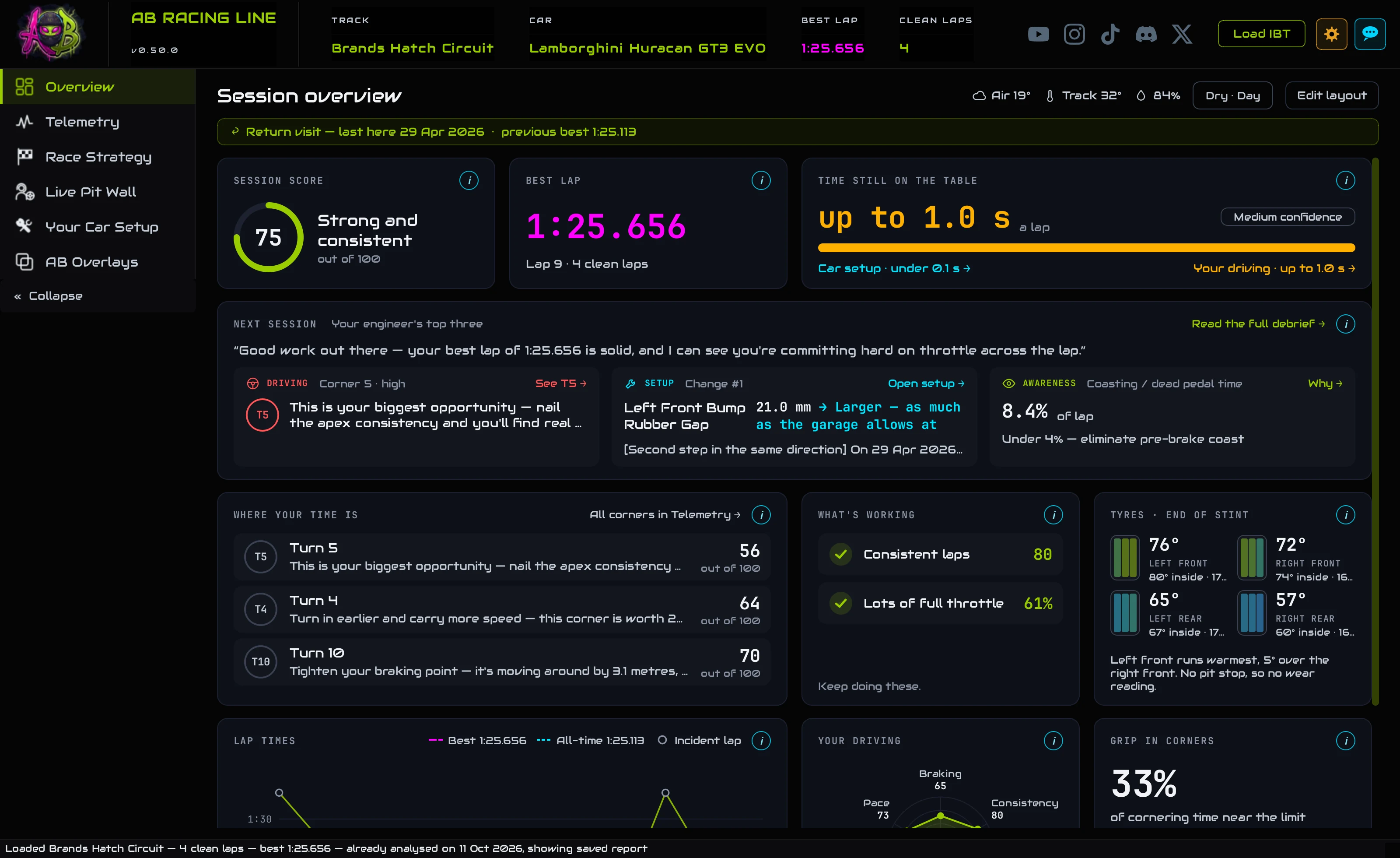Select the Turn 10 corner row

[502, 662]
